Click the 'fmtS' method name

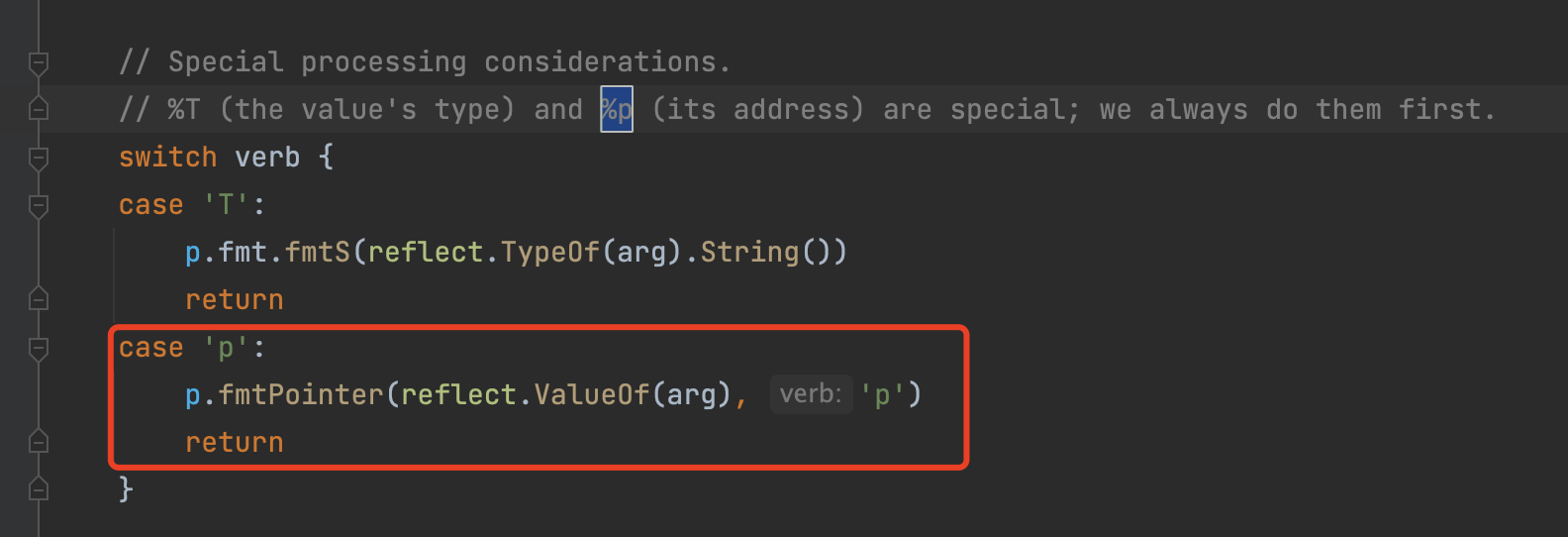tap(317, 253)
